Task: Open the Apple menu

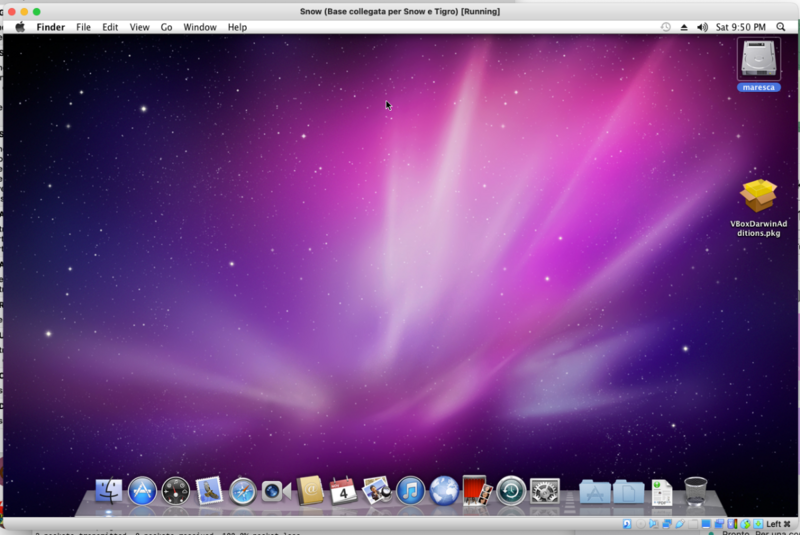Action: point(19,27)
